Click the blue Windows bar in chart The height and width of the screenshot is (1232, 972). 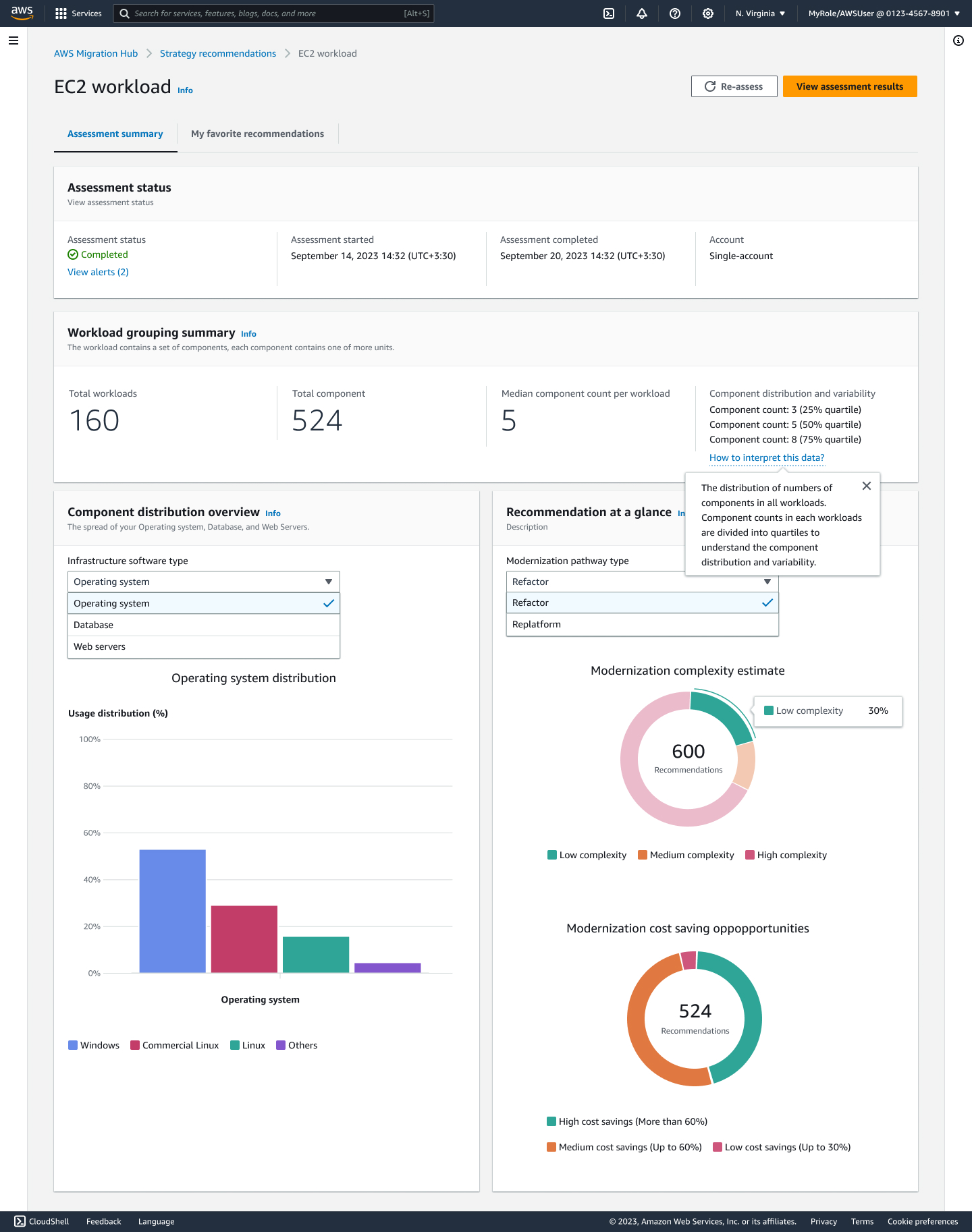click(173, 911)
